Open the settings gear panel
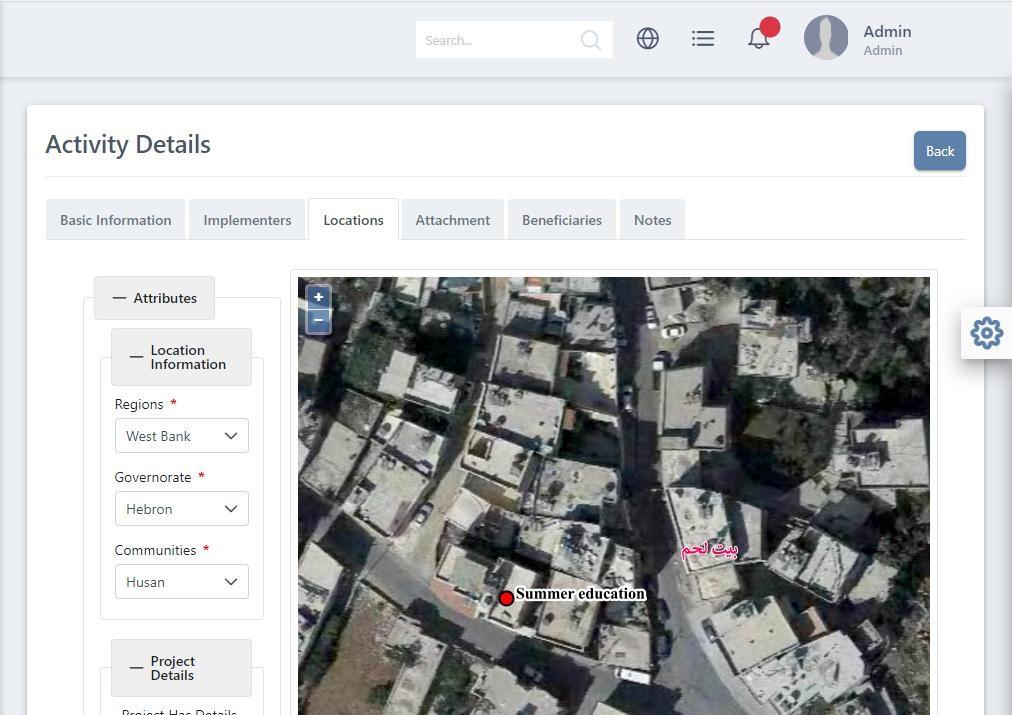This screenshot has height=715, width=1012. 986,333
